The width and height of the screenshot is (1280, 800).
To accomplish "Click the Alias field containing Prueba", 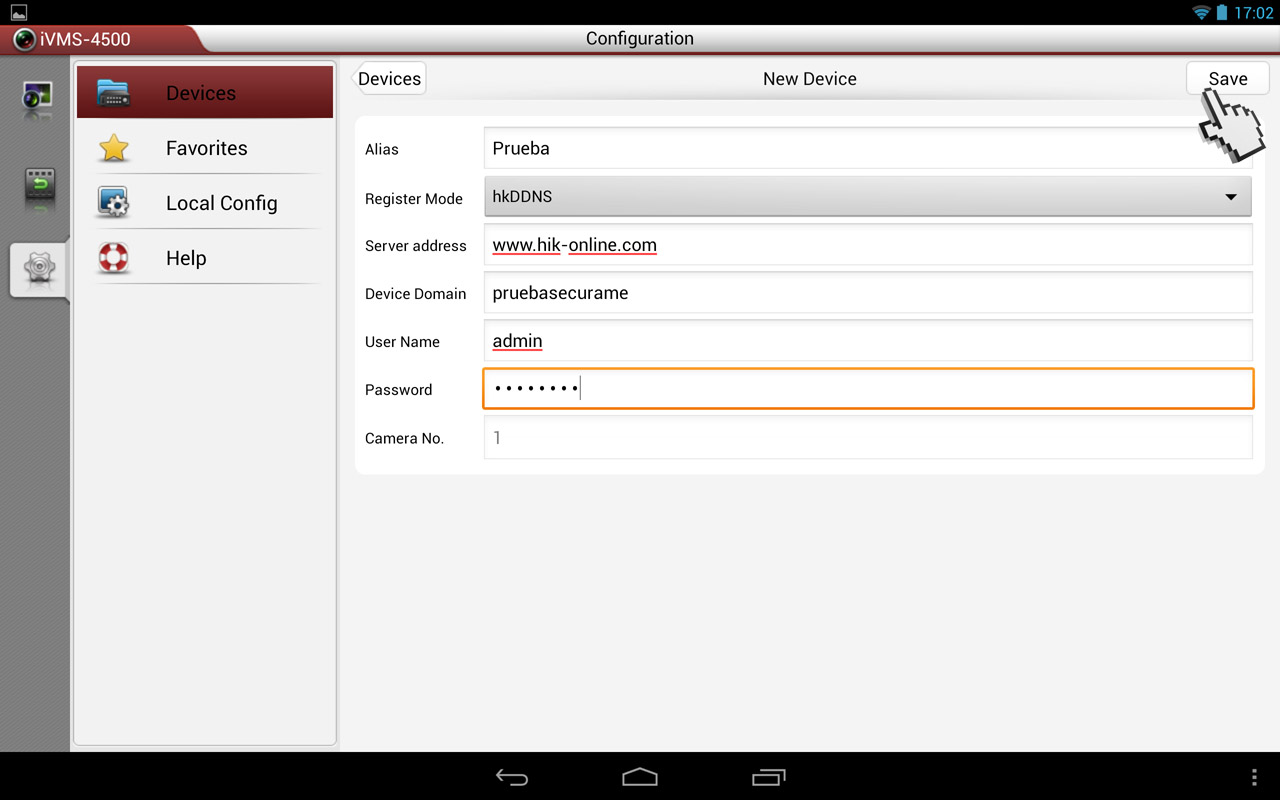I will (868, 148).
